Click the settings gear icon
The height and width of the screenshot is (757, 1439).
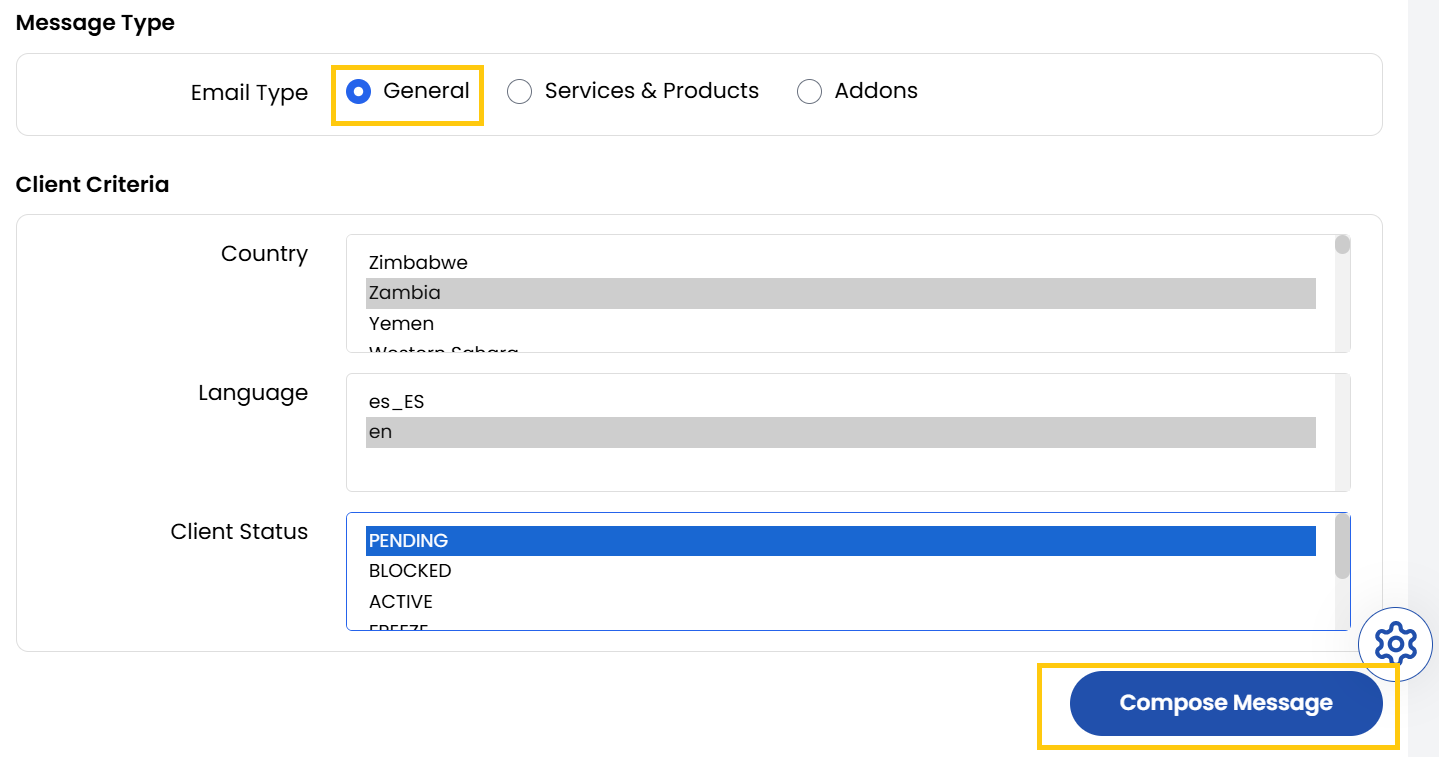coord(1395,643)
